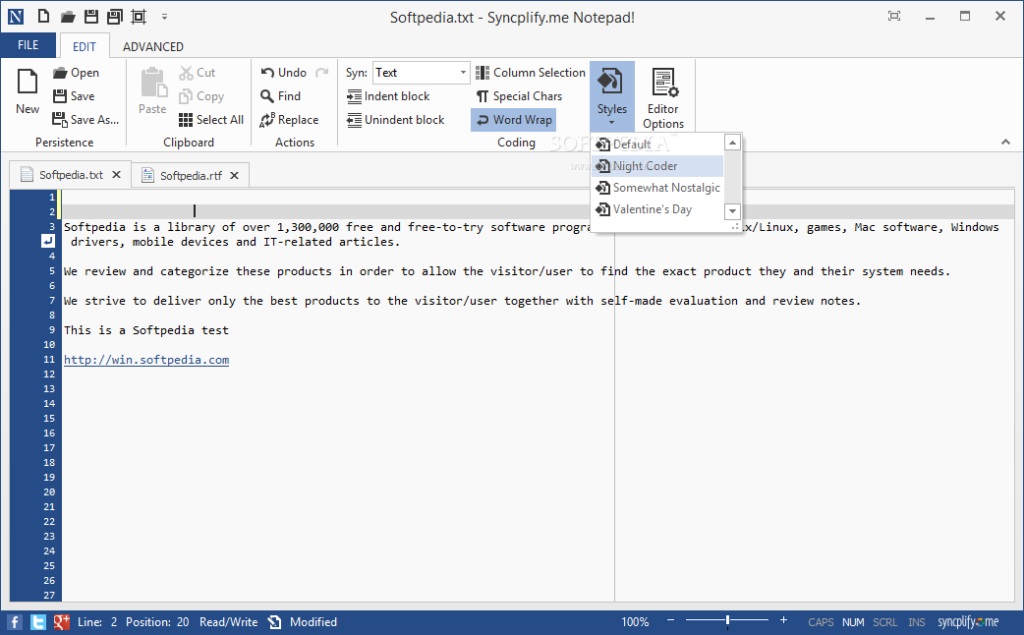Show Special Chars in editor
The width and height of the screenshot is (1024, 635).
click(519, 96)
